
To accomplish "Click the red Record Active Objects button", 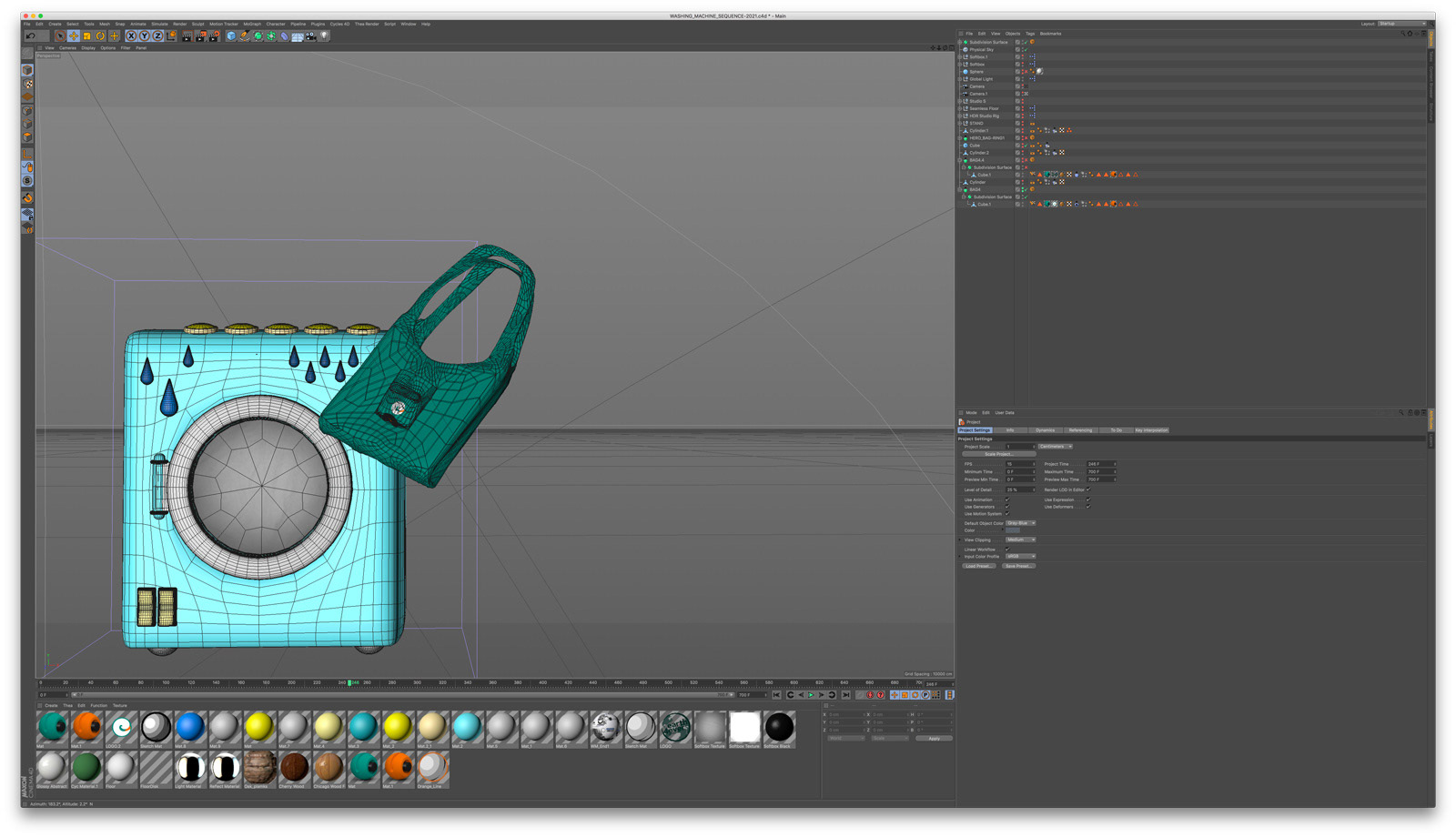I will pos(870,695).
